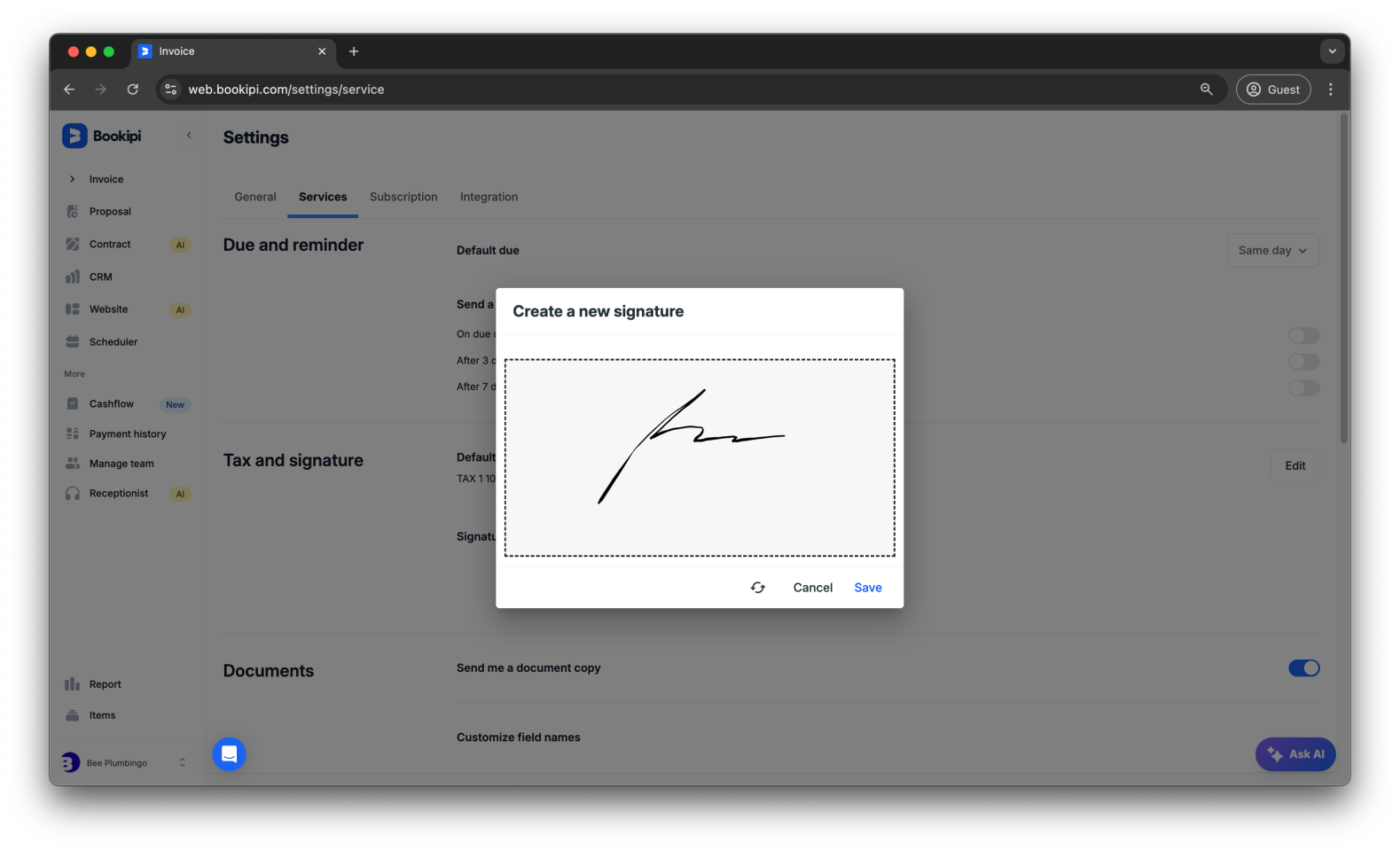Image resolution: width=1400 pixels, height=851 pixels.
Task: Click the Guest profile button
Action: (x=1273, y=90)
